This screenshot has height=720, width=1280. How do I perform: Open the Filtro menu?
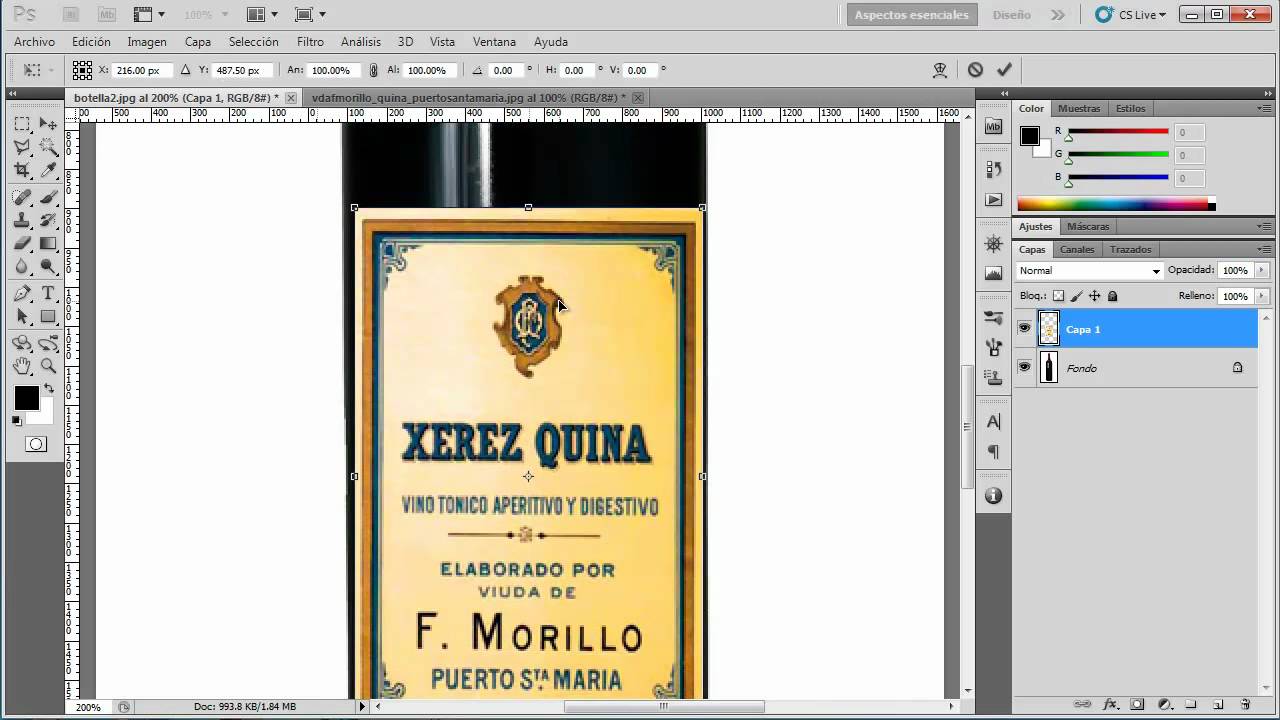pos(310,42)
